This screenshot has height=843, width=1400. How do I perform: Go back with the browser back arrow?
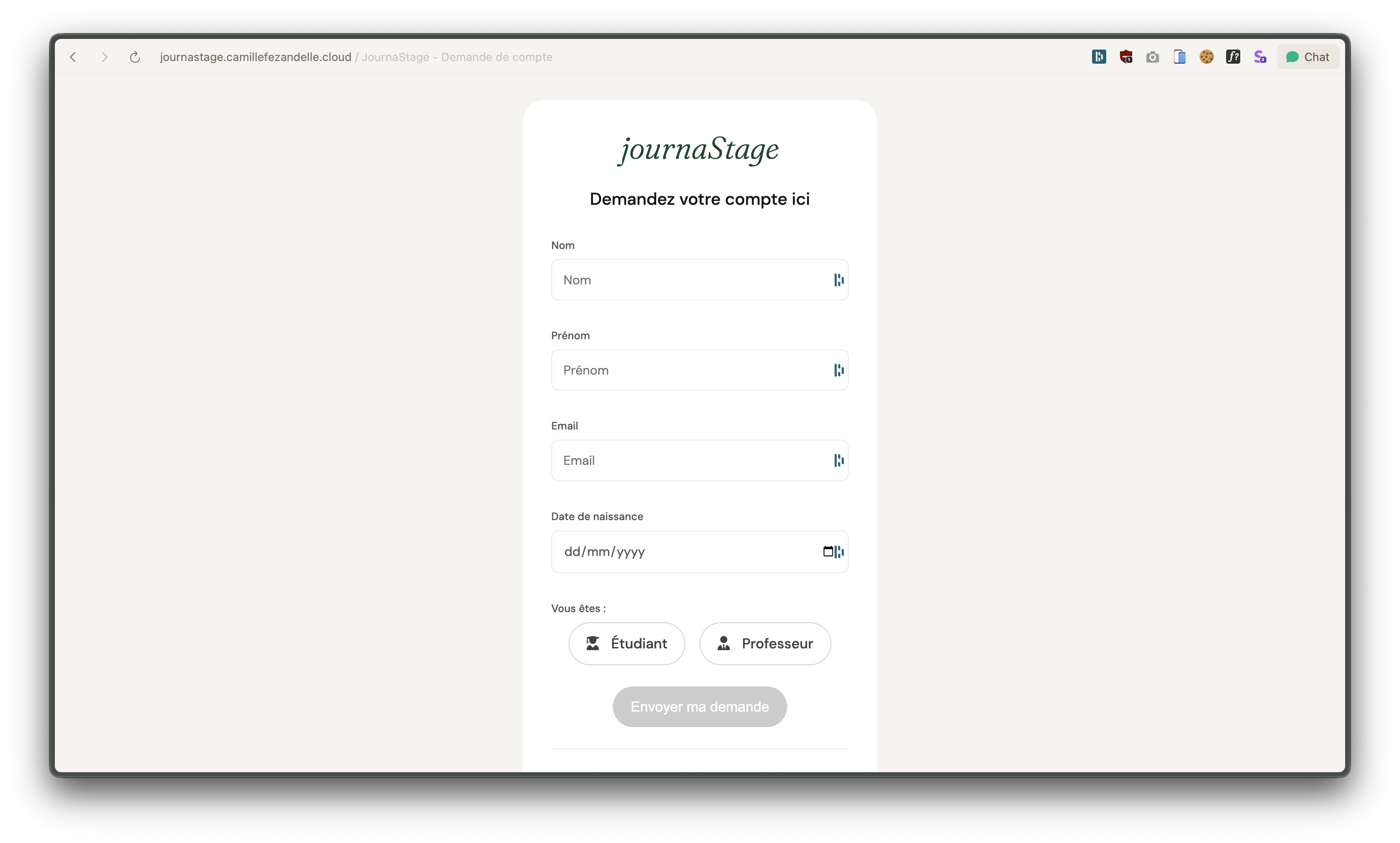73,57
